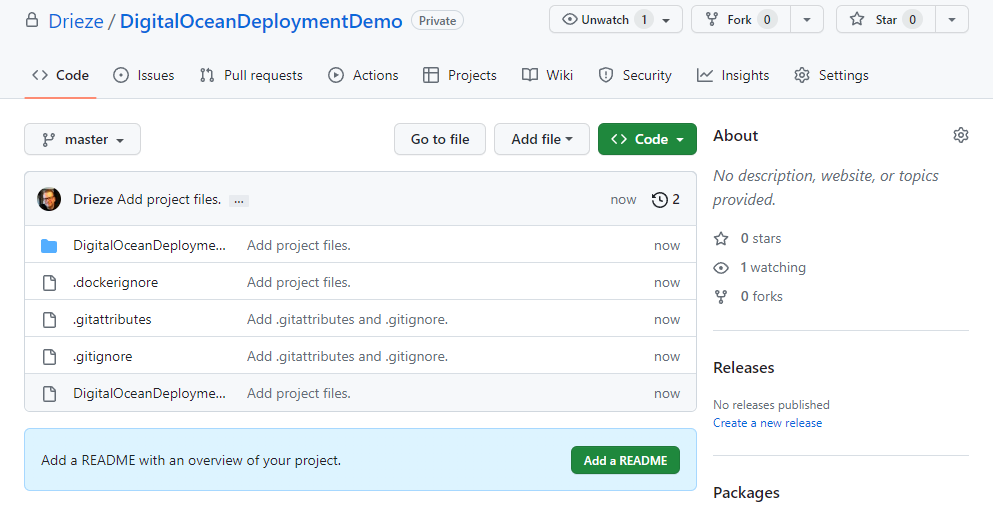The image size is (993, 517).
Task: Click the Star count badge
Action: 913,20
